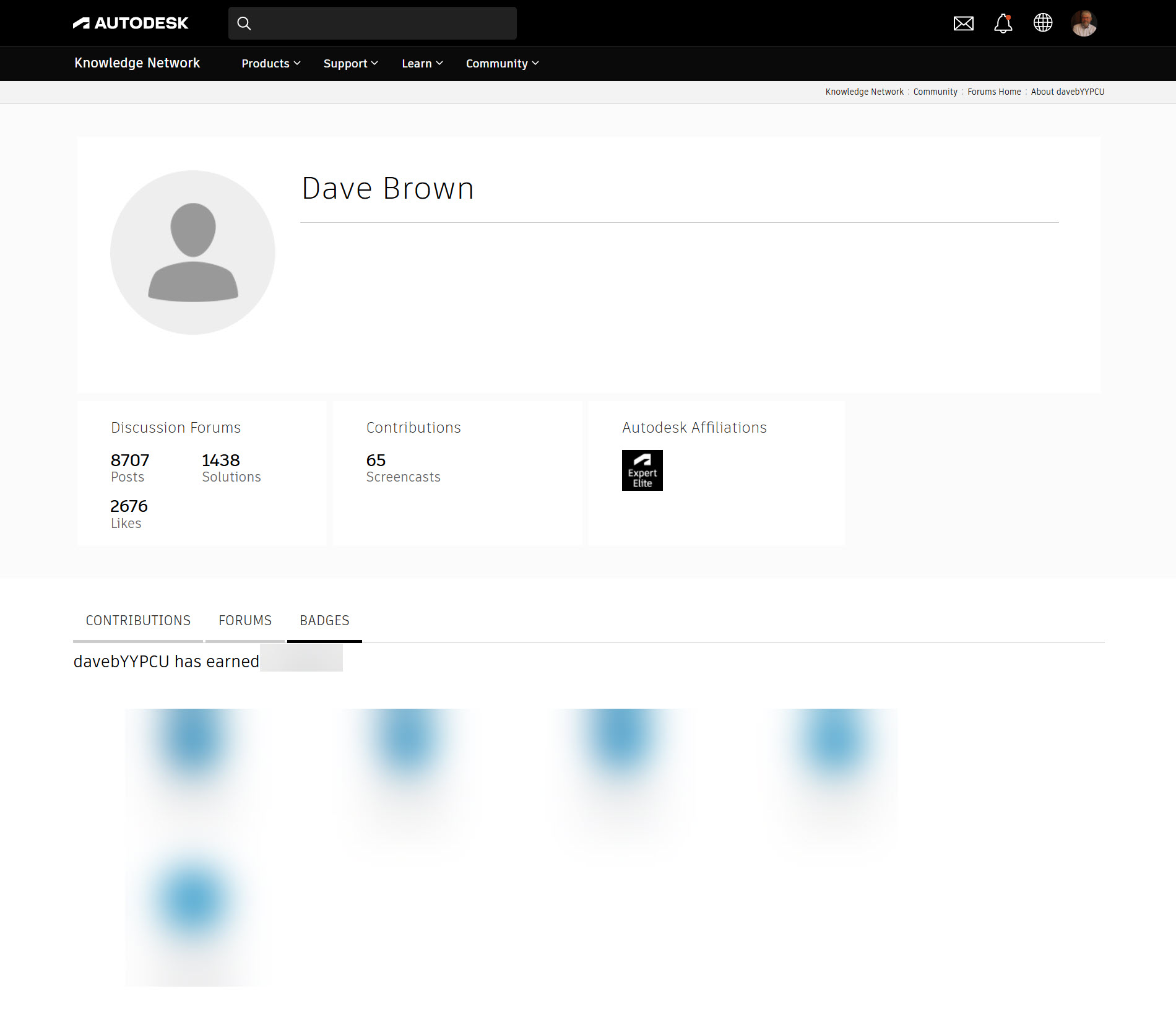Screen dimensions: 1176x1012
Task: Open the messages envelope icon
Action: pyautogui.click(x=964, y=24)
